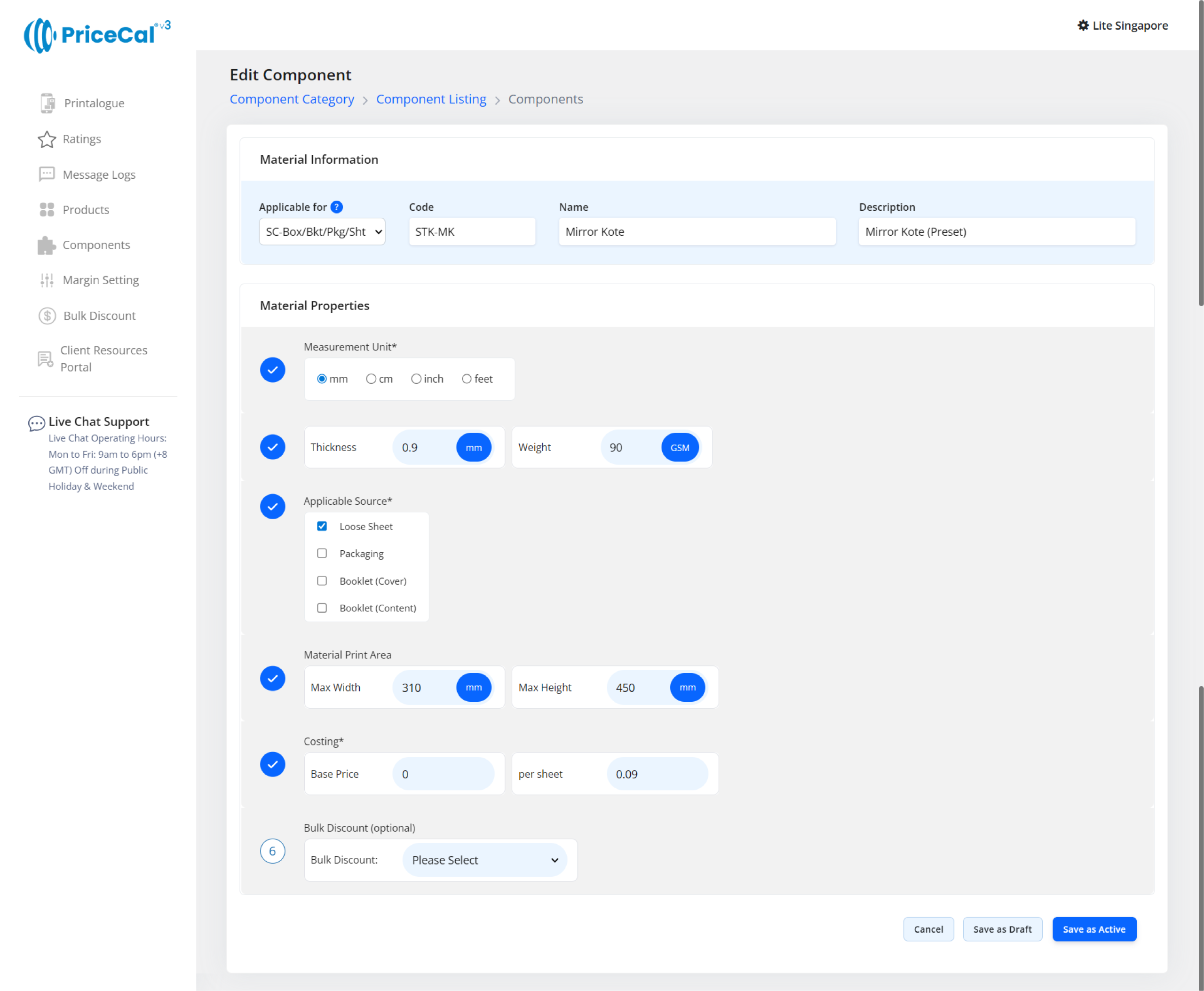1204x991 pixels.
Task: Open Ratings via the star icon
Action: 47,139
